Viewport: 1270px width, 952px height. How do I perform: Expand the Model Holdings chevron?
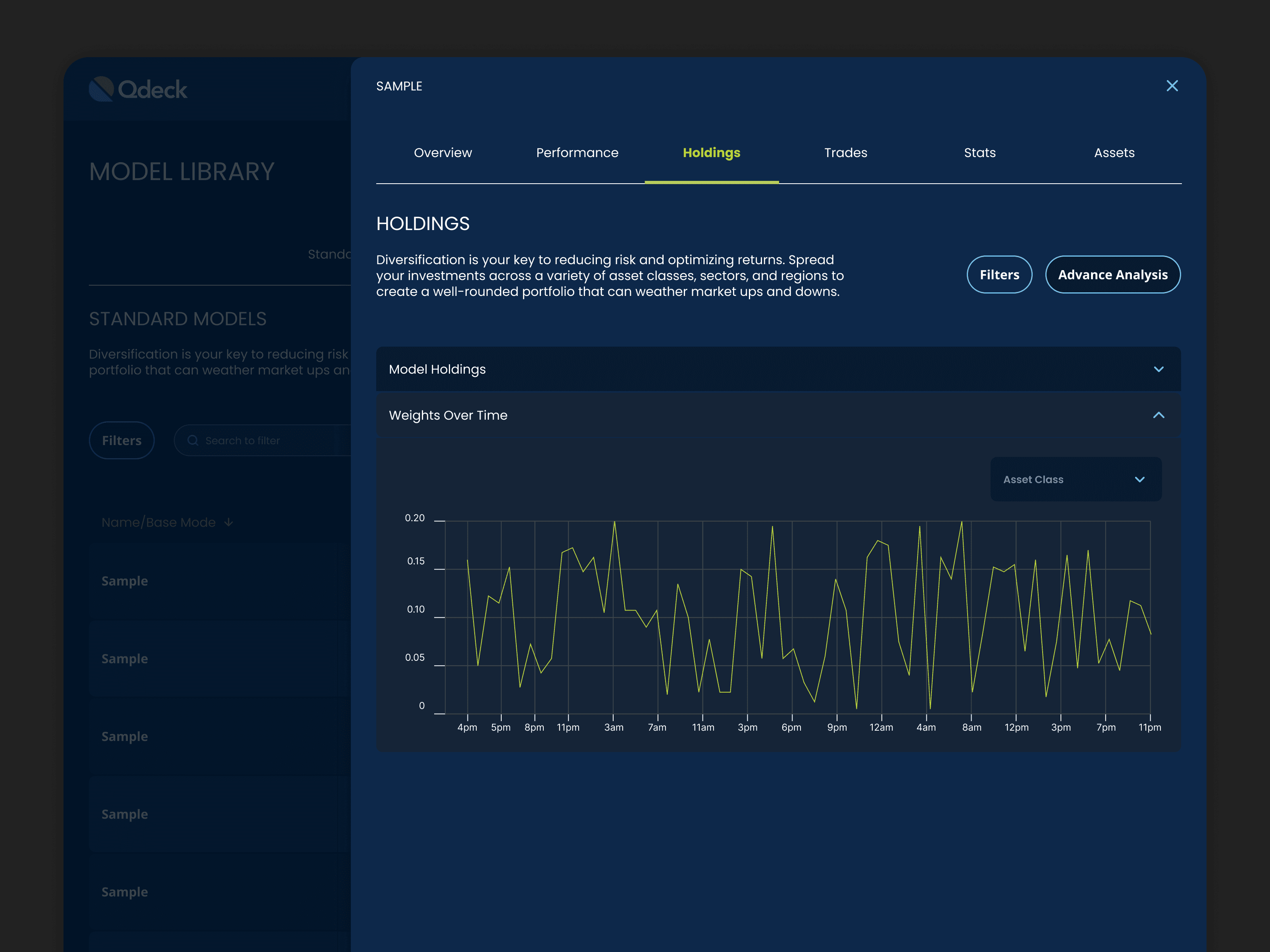tap(1158, 369)
